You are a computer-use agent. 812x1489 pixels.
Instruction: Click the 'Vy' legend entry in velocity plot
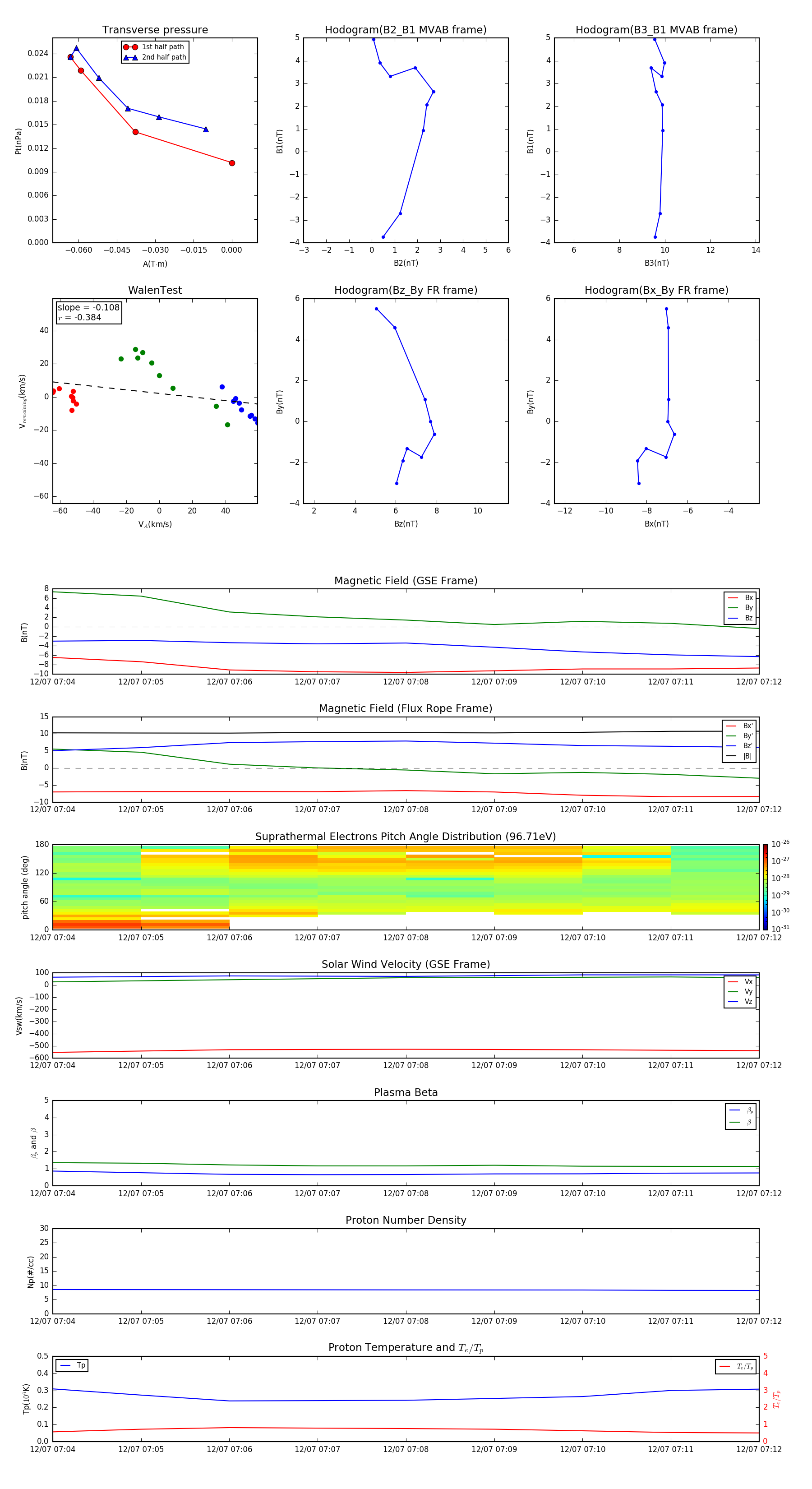point(740,991)
